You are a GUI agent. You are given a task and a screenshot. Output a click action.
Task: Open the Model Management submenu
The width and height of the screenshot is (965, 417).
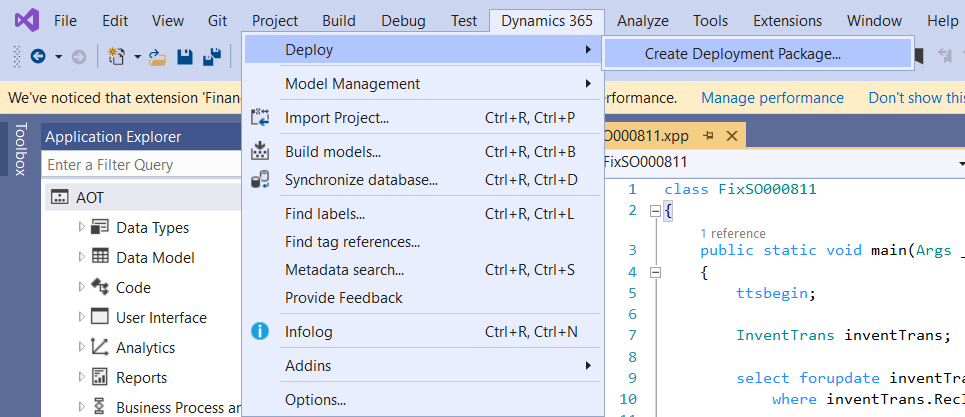coord(422,84)
